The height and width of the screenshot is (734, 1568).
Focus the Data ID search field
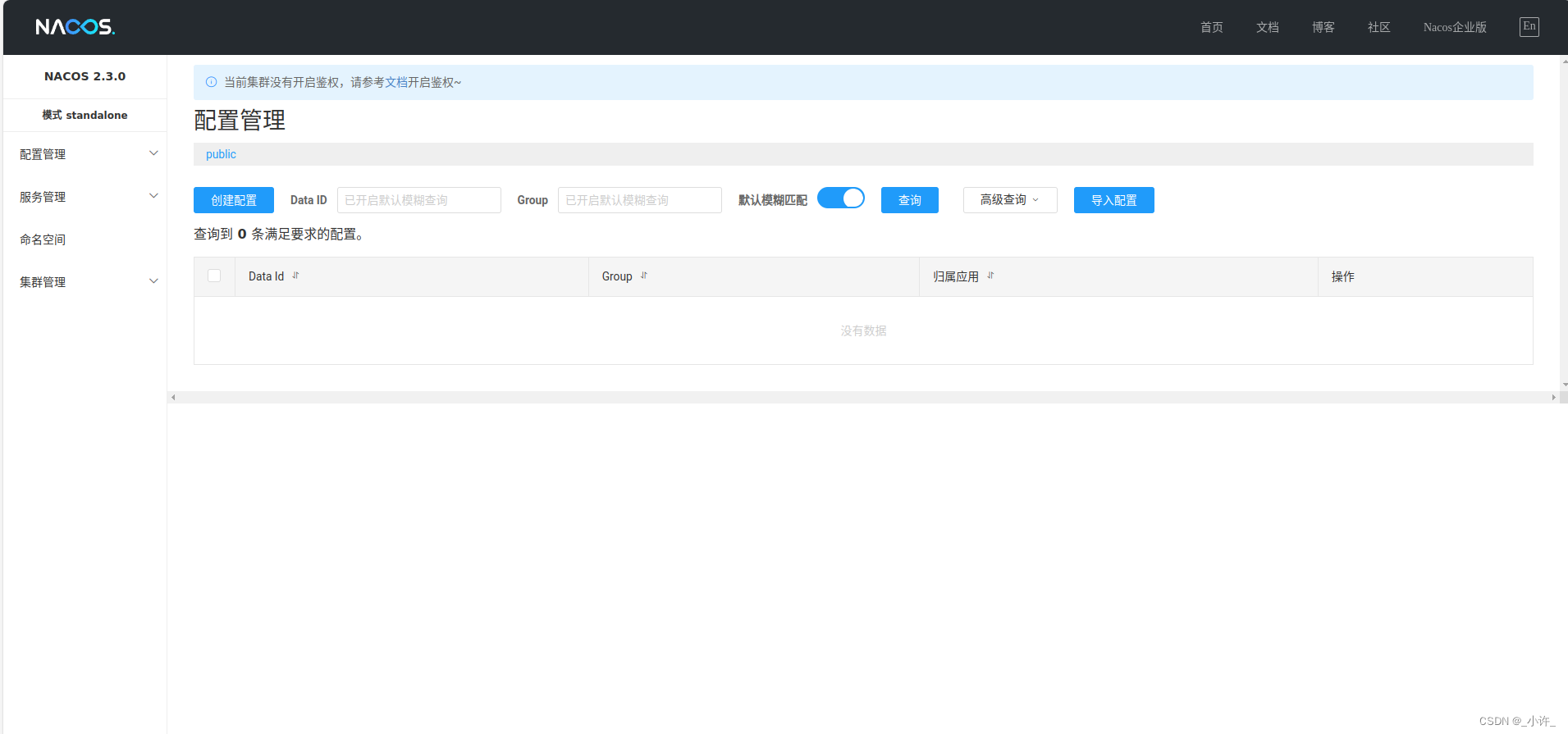tap(419, 200)
